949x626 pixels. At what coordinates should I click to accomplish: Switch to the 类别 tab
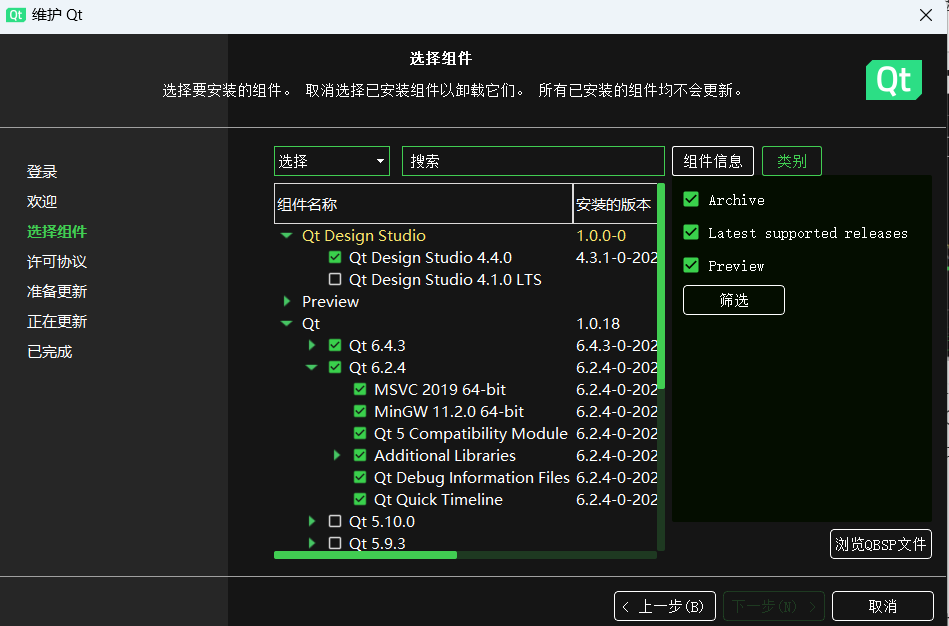pyautogui.click(x=792, y=161)
